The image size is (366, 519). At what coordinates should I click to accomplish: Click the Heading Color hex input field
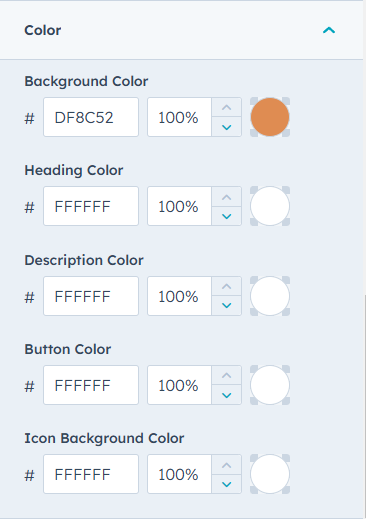pyautogui.click(x=91, y=206)
